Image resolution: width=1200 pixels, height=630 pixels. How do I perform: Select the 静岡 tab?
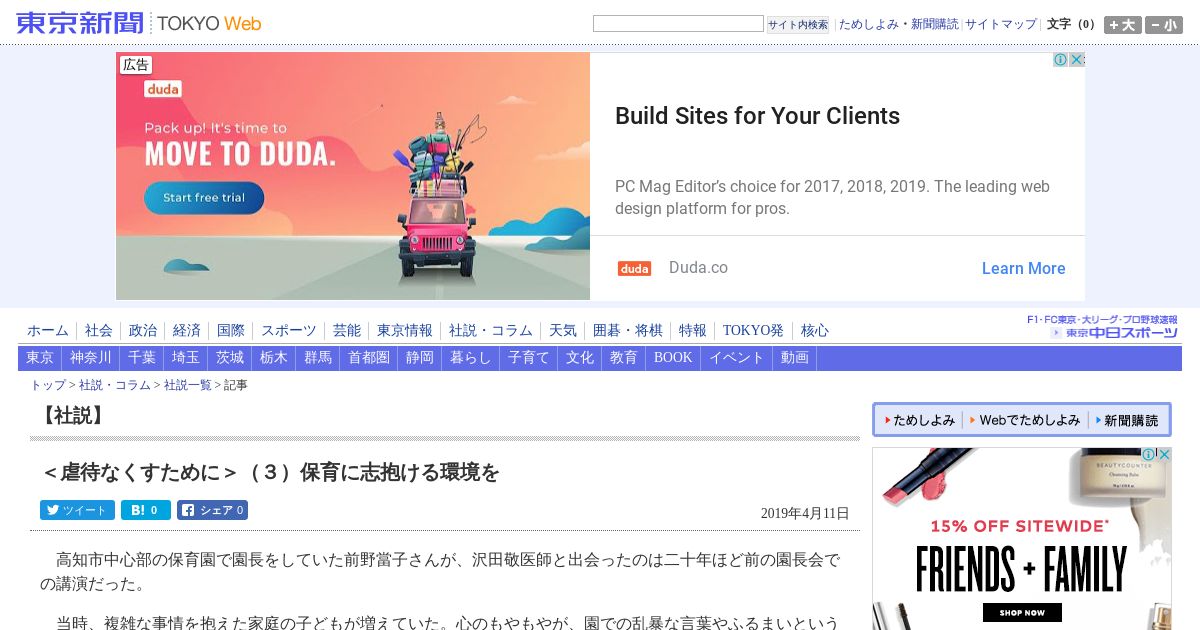(420, 358)
